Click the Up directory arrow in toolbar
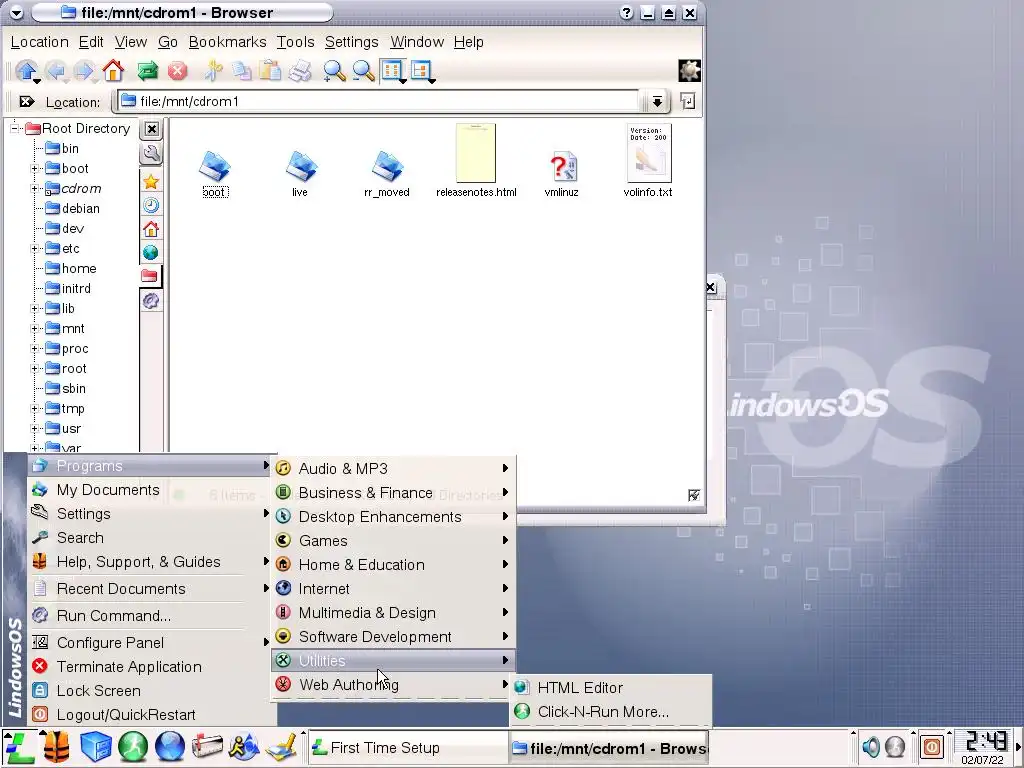Screen dimensions: 1024x768 26,71
